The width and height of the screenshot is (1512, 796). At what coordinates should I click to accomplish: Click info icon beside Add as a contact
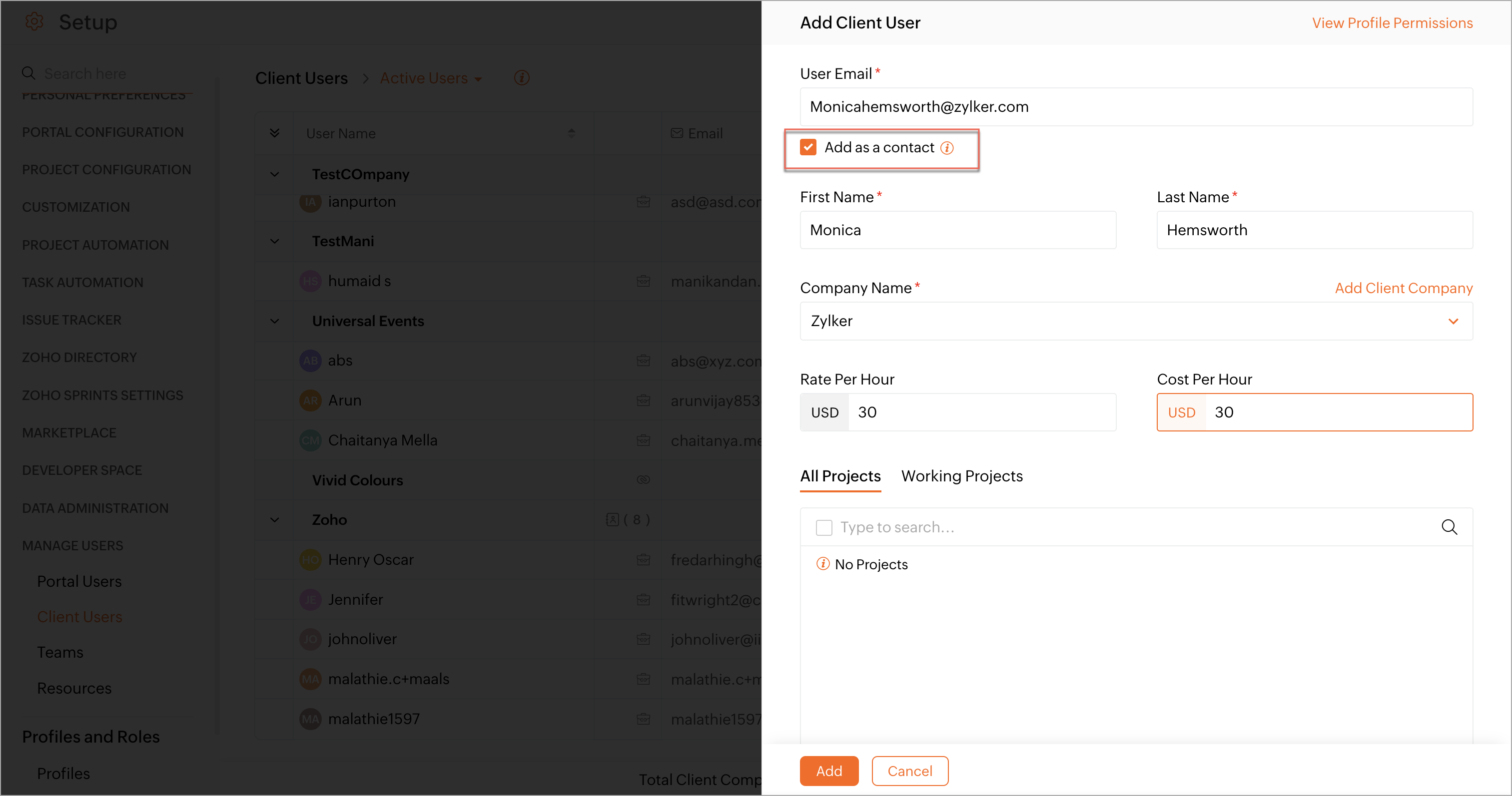tap(947, 148)
